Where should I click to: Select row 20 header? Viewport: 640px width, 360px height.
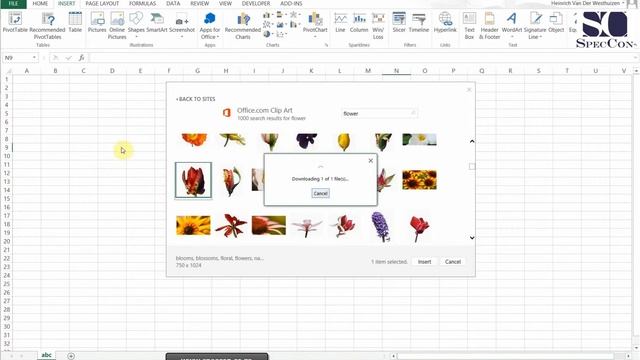tap(6, 241)
